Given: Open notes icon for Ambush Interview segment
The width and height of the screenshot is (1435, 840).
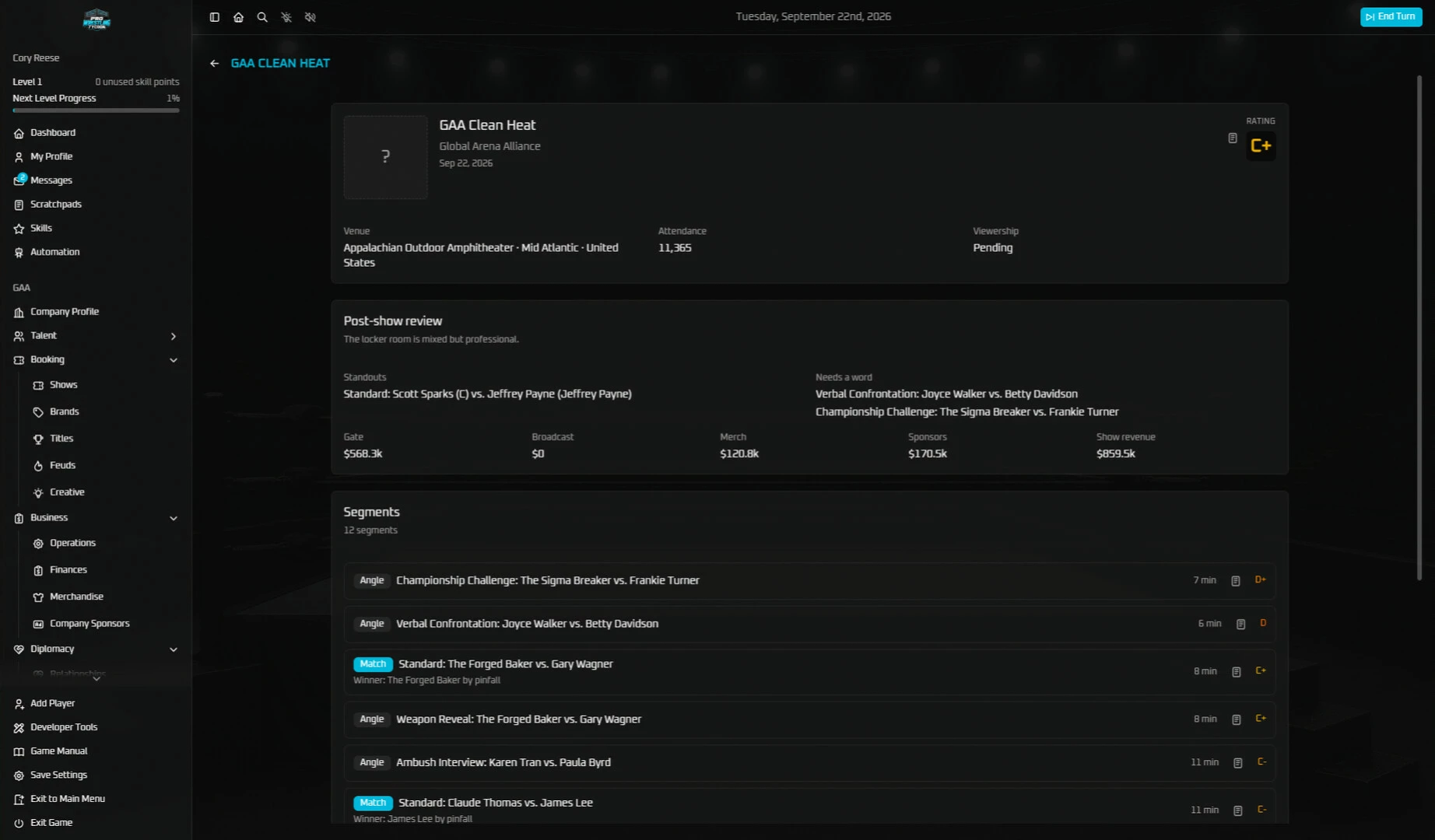Looking at the screenshot, I should click(1237, 763).
